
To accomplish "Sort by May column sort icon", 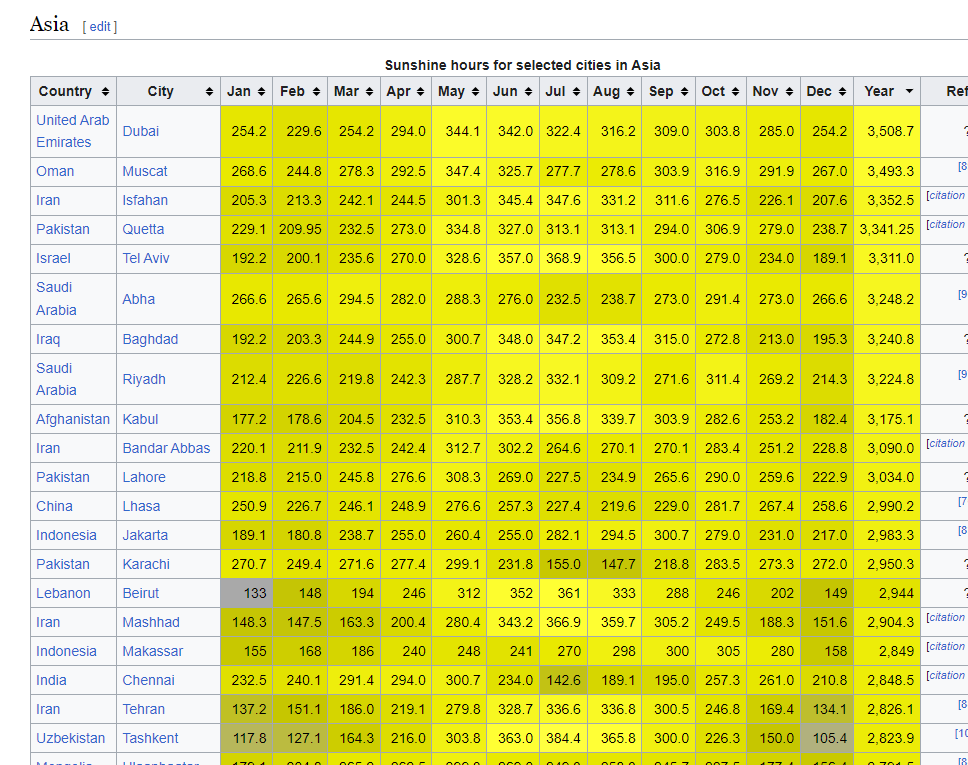I will click(x=475, y=91).
